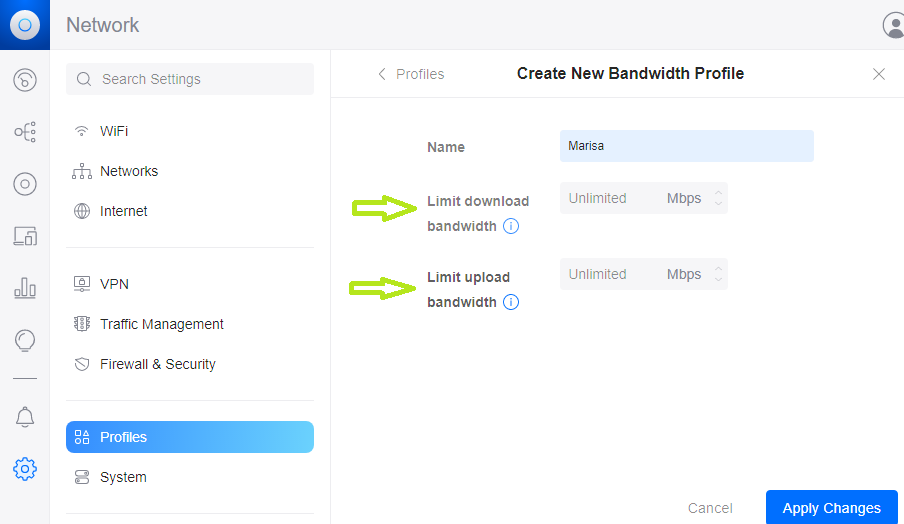Adjust the download bandwidth Mbps stepper
Viewport: 904px width, 524px height.
point(717,198)
